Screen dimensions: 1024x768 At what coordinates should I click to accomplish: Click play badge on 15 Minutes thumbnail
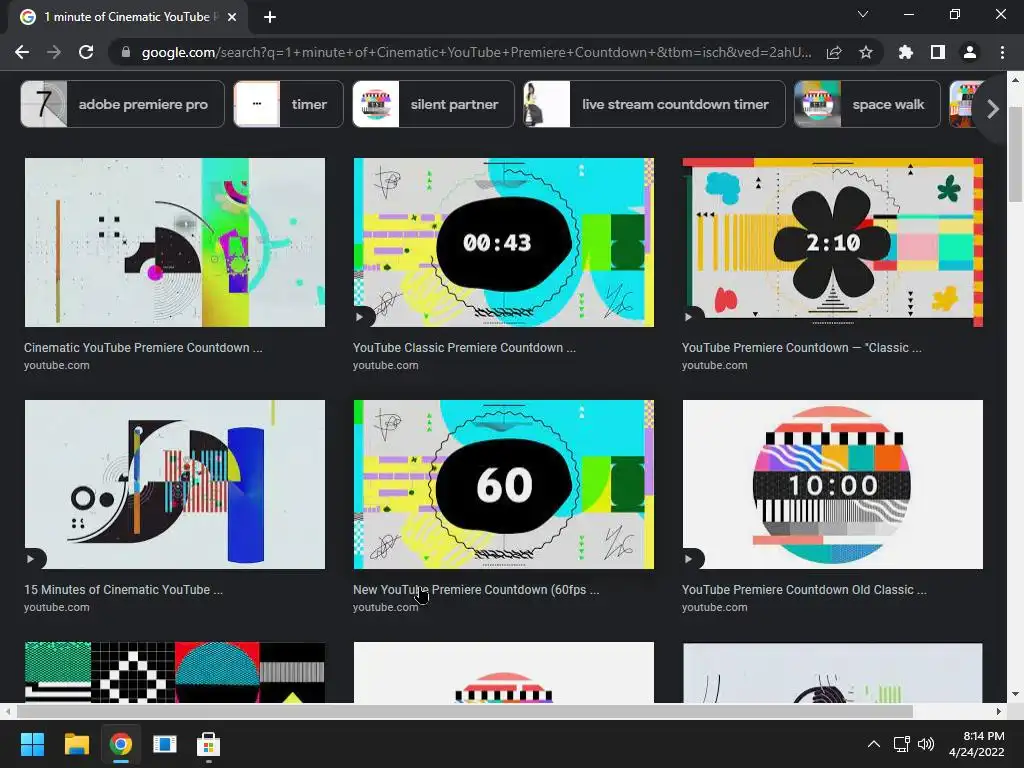tap(32, 559)
